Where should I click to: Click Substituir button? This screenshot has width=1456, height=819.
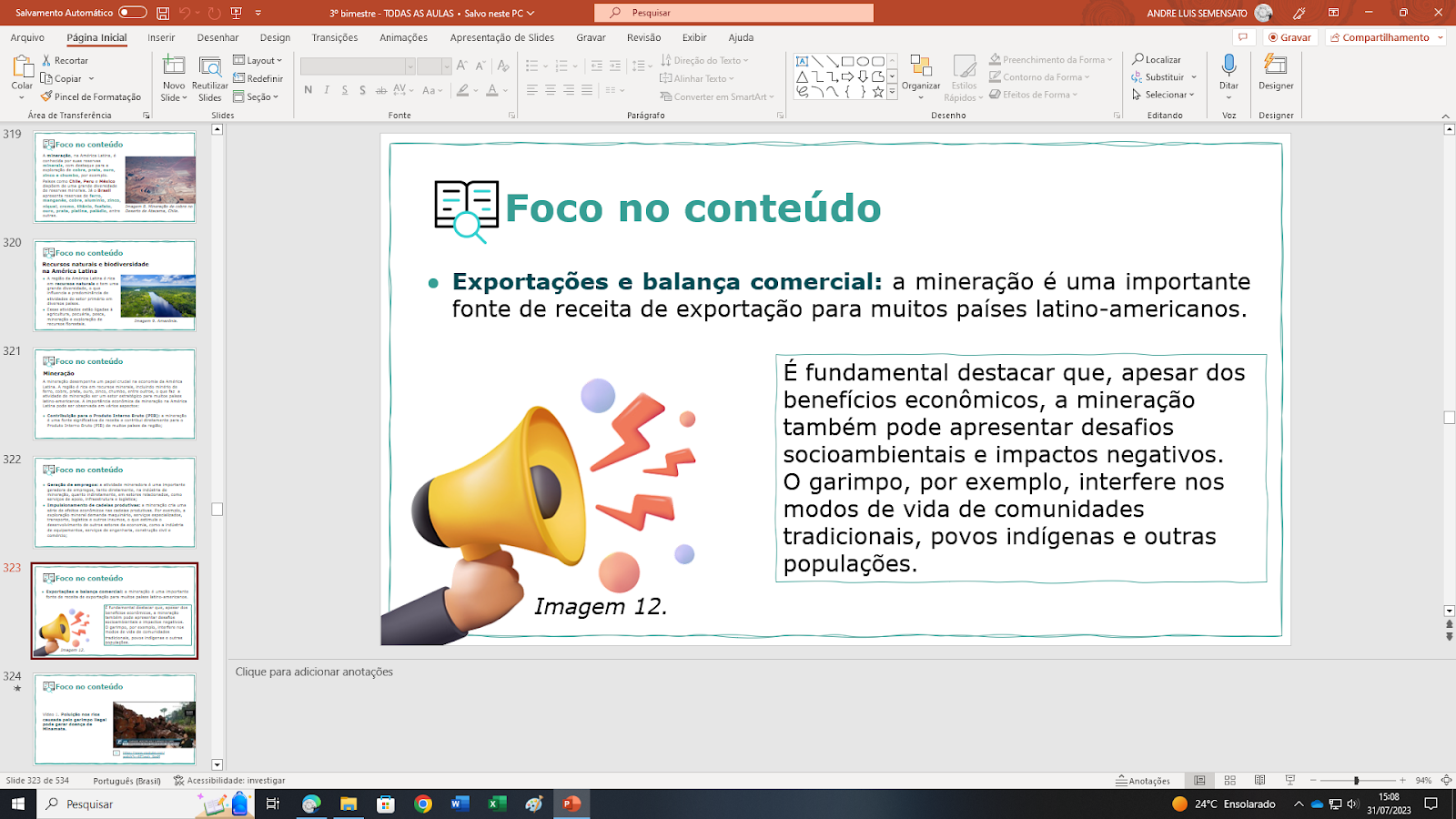pos(1164,77)
